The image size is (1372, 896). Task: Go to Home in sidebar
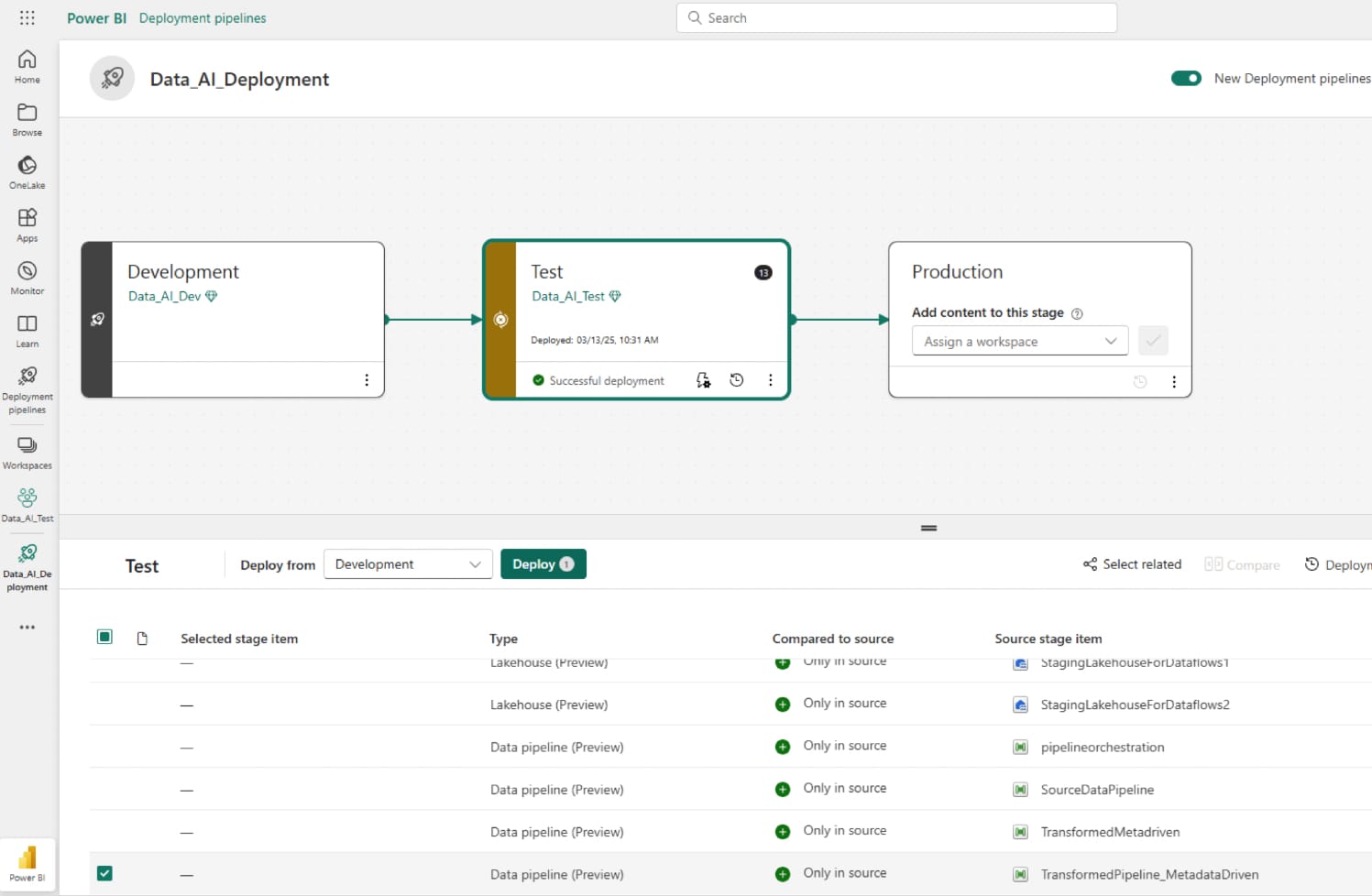tap(27, 67)
